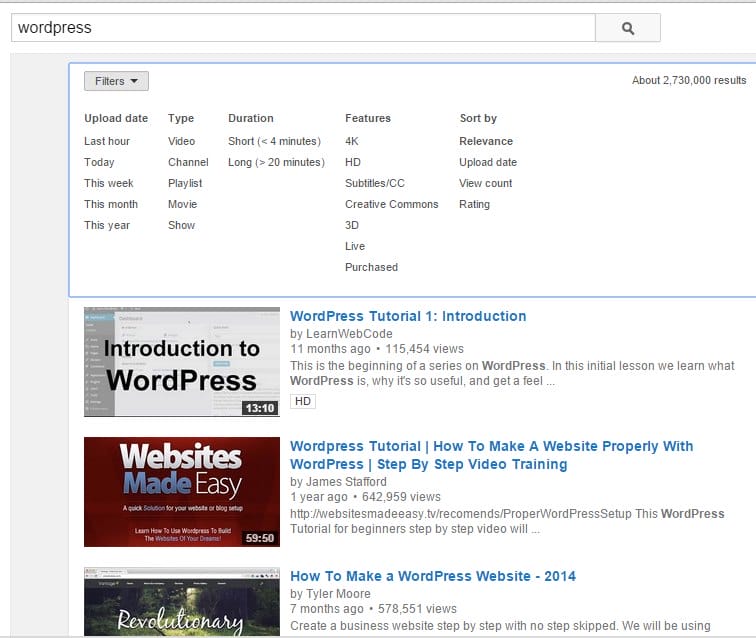The width and height of the screenshot is (756, 638).
Task: Open Websites Made Easy video thumbnail
Action: pos(182,492)
